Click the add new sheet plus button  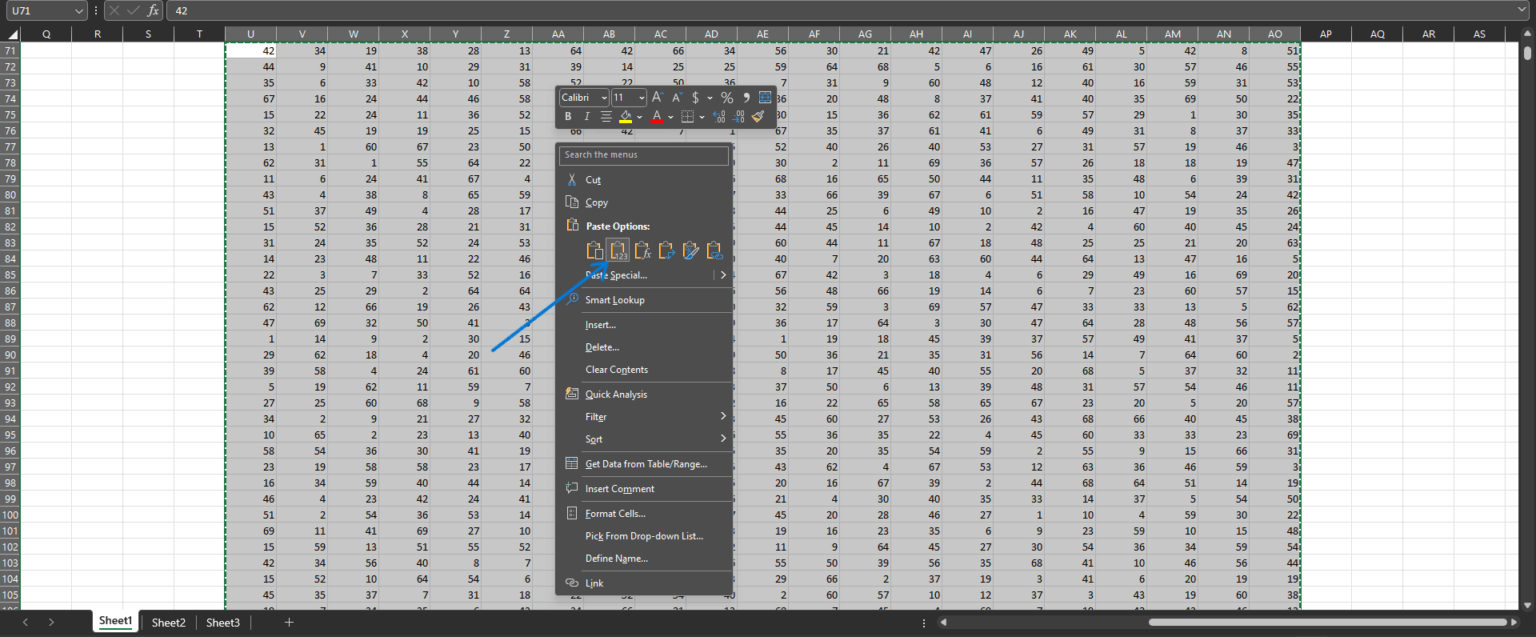tap(289, 623)
